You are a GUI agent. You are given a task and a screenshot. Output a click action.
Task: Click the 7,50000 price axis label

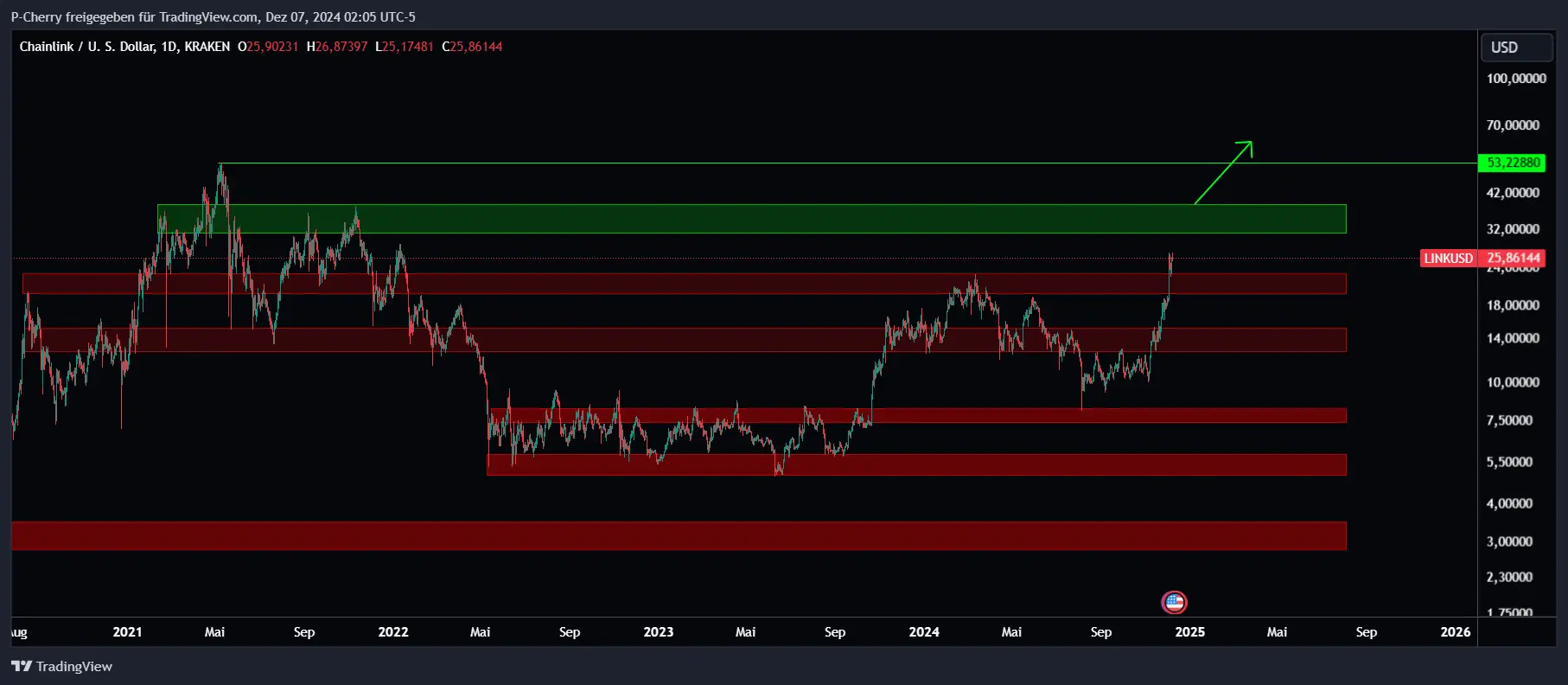(1509, 420)
